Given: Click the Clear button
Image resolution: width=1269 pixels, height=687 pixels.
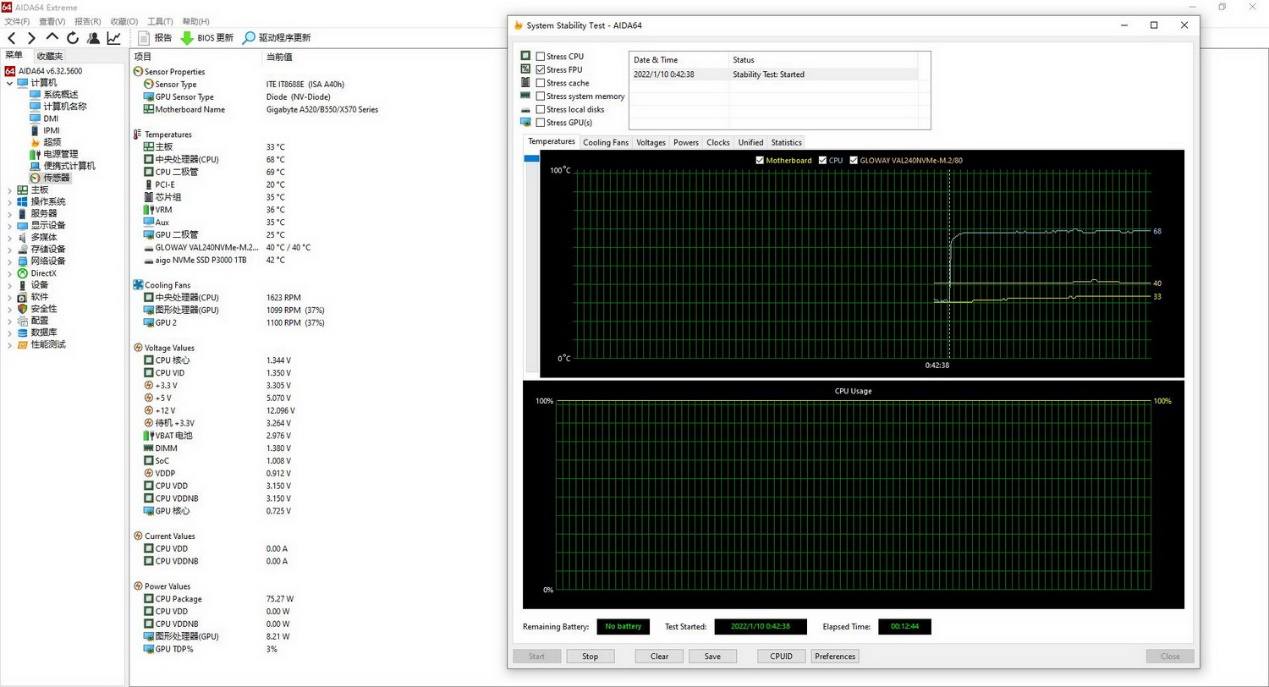Looking at the screenshot, I should pos(659,656).
